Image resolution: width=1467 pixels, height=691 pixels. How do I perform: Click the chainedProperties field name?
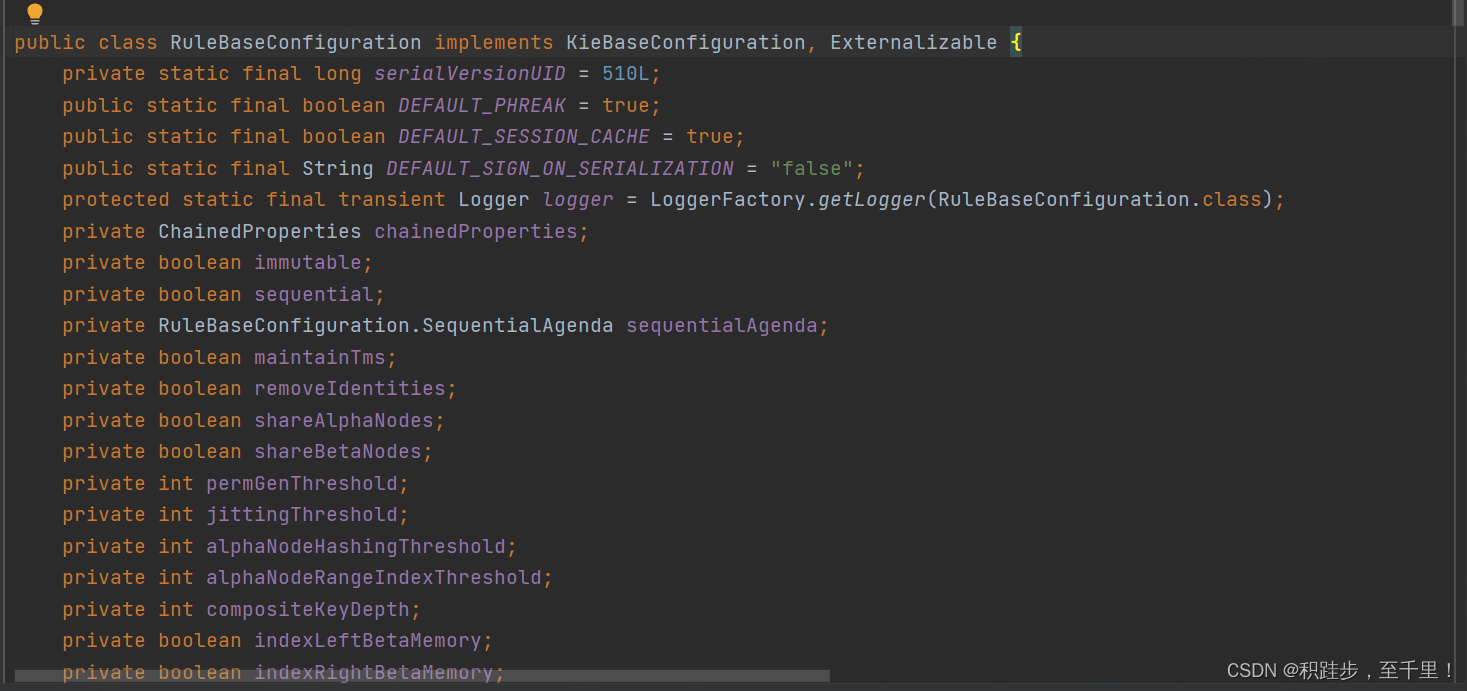click(476, 231)
